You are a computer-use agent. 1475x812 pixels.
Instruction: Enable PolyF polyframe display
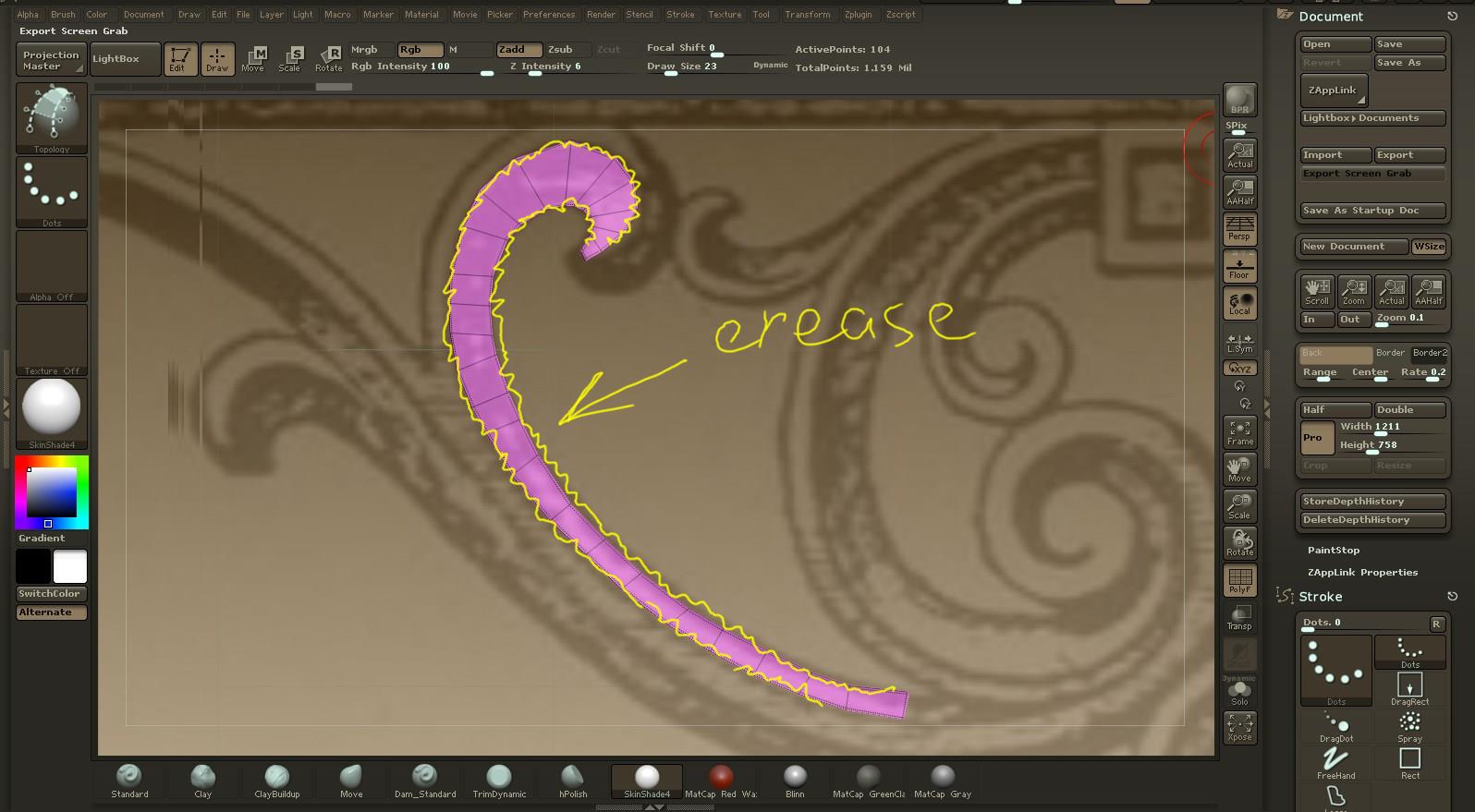(x=1239, y=580)
